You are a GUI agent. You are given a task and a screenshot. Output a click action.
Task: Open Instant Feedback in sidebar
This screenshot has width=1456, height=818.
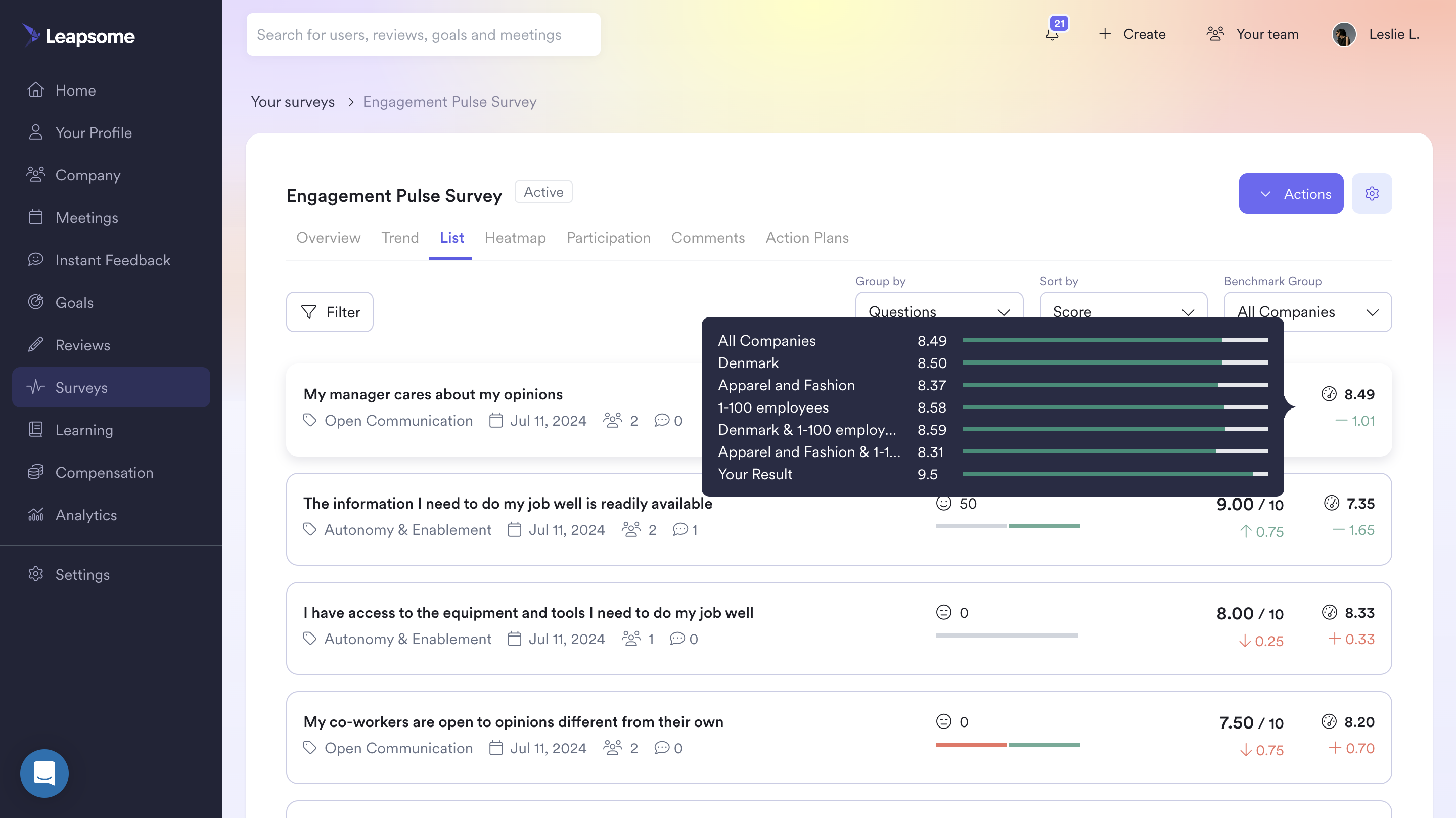(111, 259)
